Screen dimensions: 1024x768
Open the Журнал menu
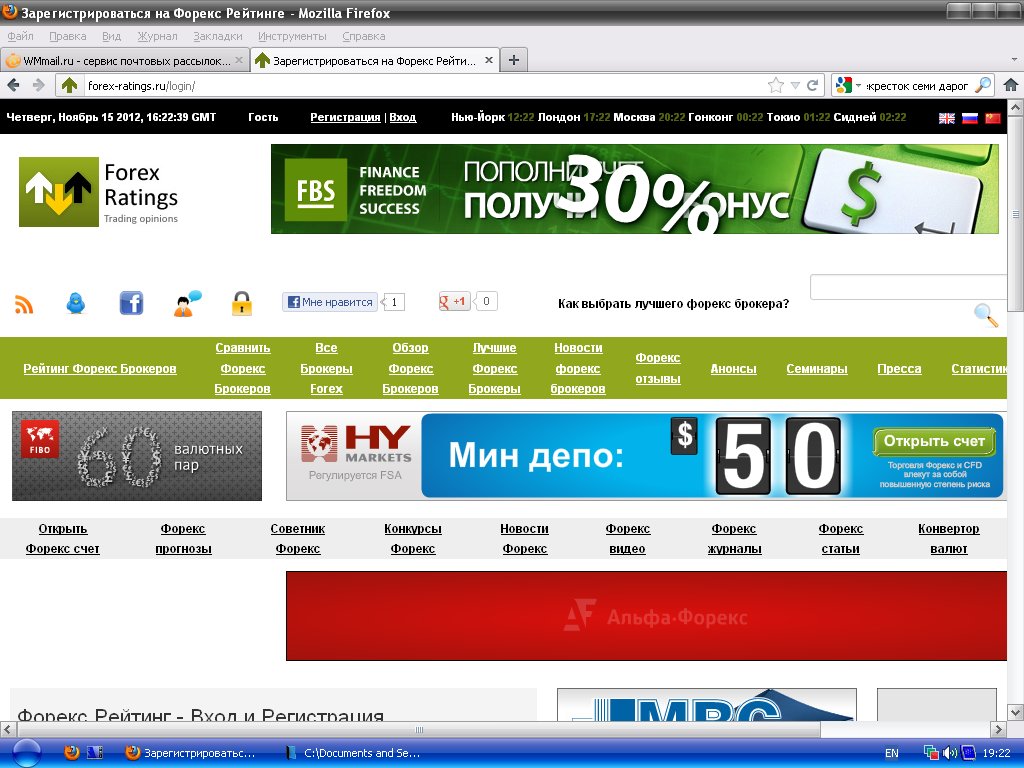157,36
